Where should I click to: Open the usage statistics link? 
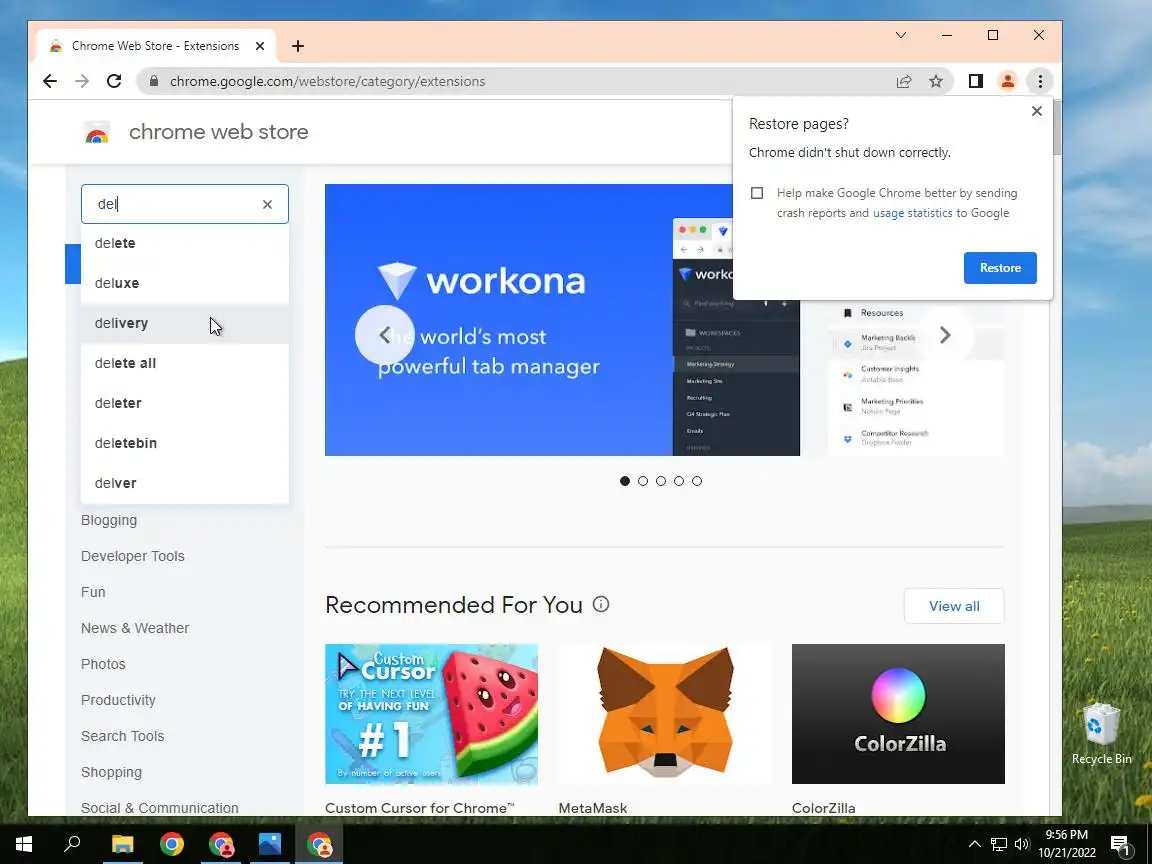pyautogui.click(x=912, y=213)
